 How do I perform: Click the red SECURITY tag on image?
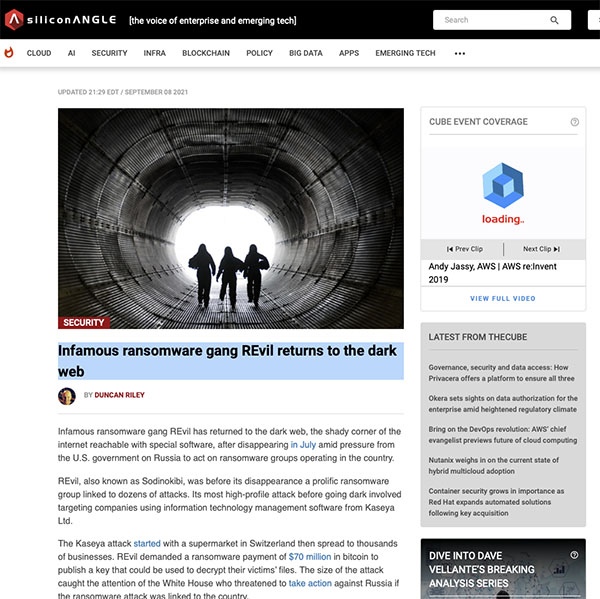click(x=83, y=323)
